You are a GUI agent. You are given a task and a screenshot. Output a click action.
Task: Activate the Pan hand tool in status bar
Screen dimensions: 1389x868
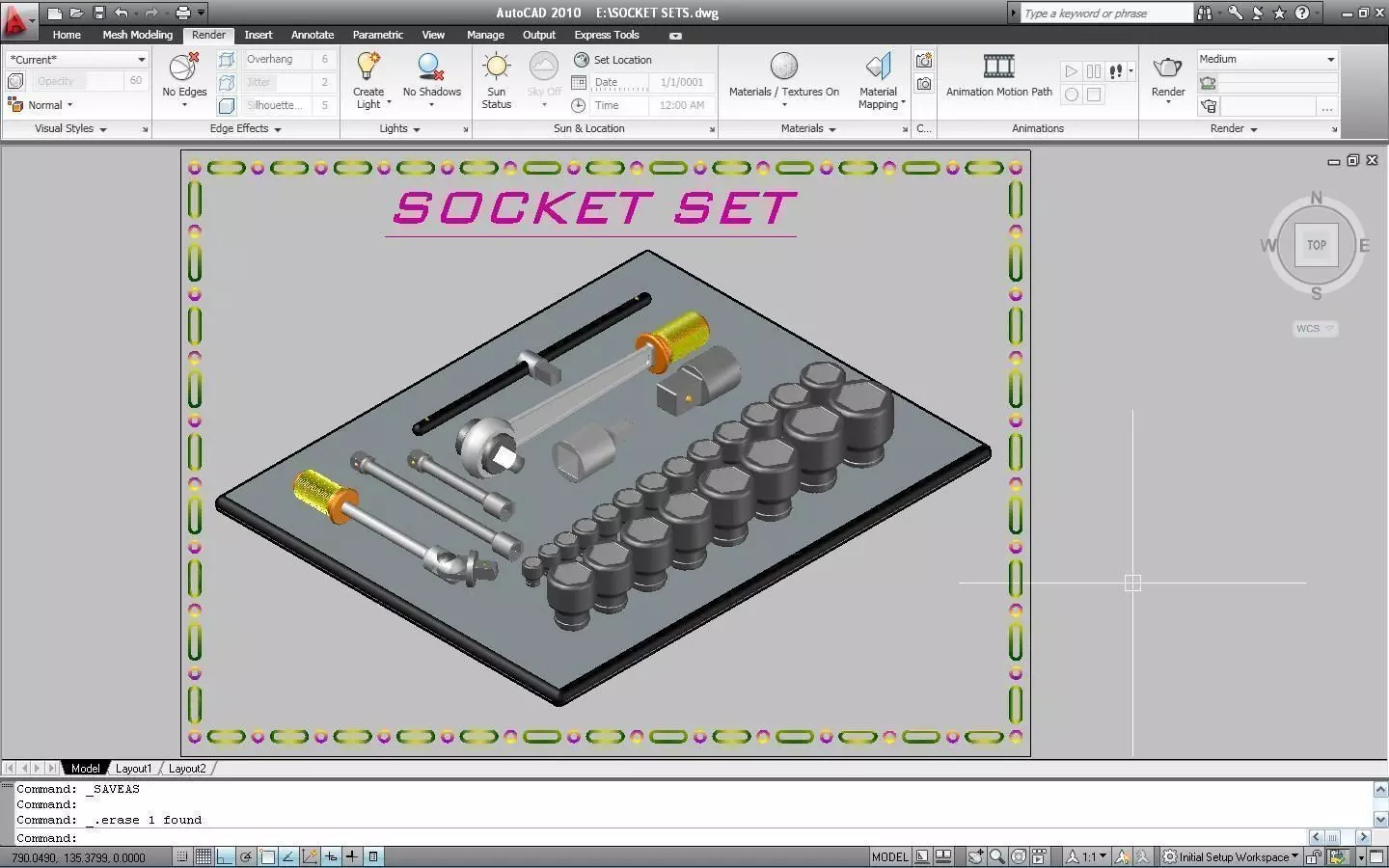coord(976,856)
